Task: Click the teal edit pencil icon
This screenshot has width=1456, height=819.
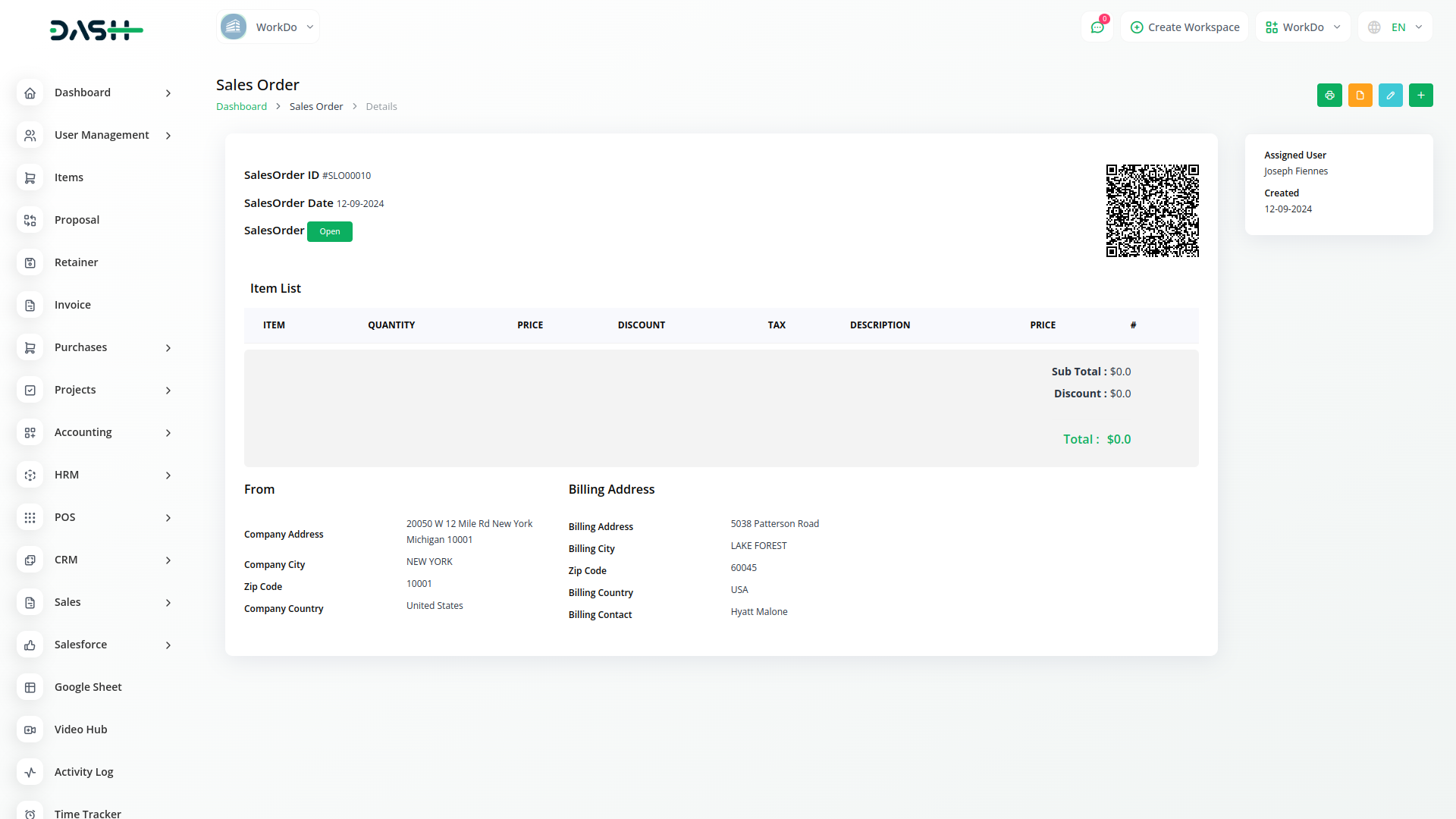Action: point(1390,96)
